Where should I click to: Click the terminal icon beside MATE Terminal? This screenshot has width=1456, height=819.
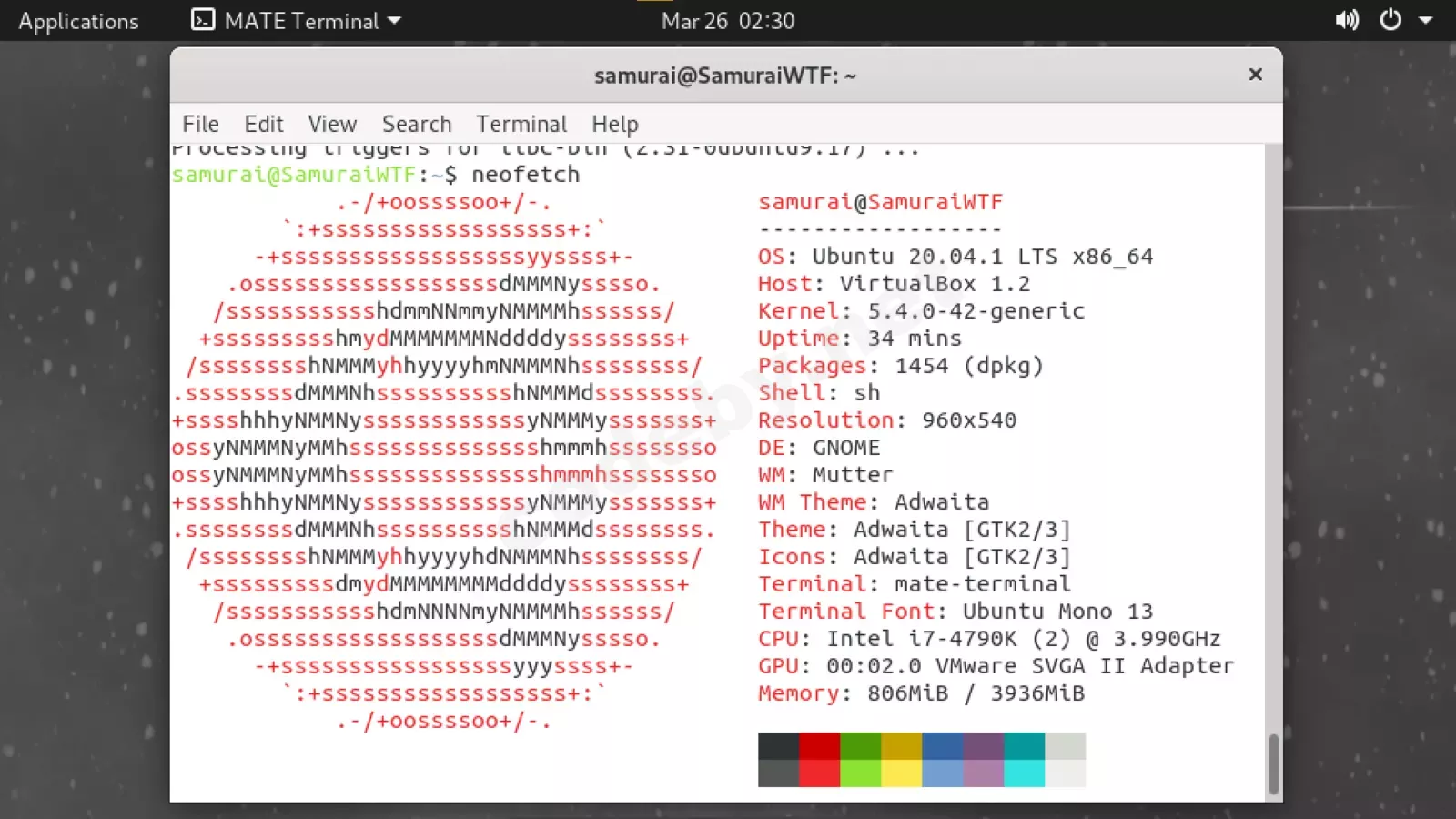click(x=202, y=20)
